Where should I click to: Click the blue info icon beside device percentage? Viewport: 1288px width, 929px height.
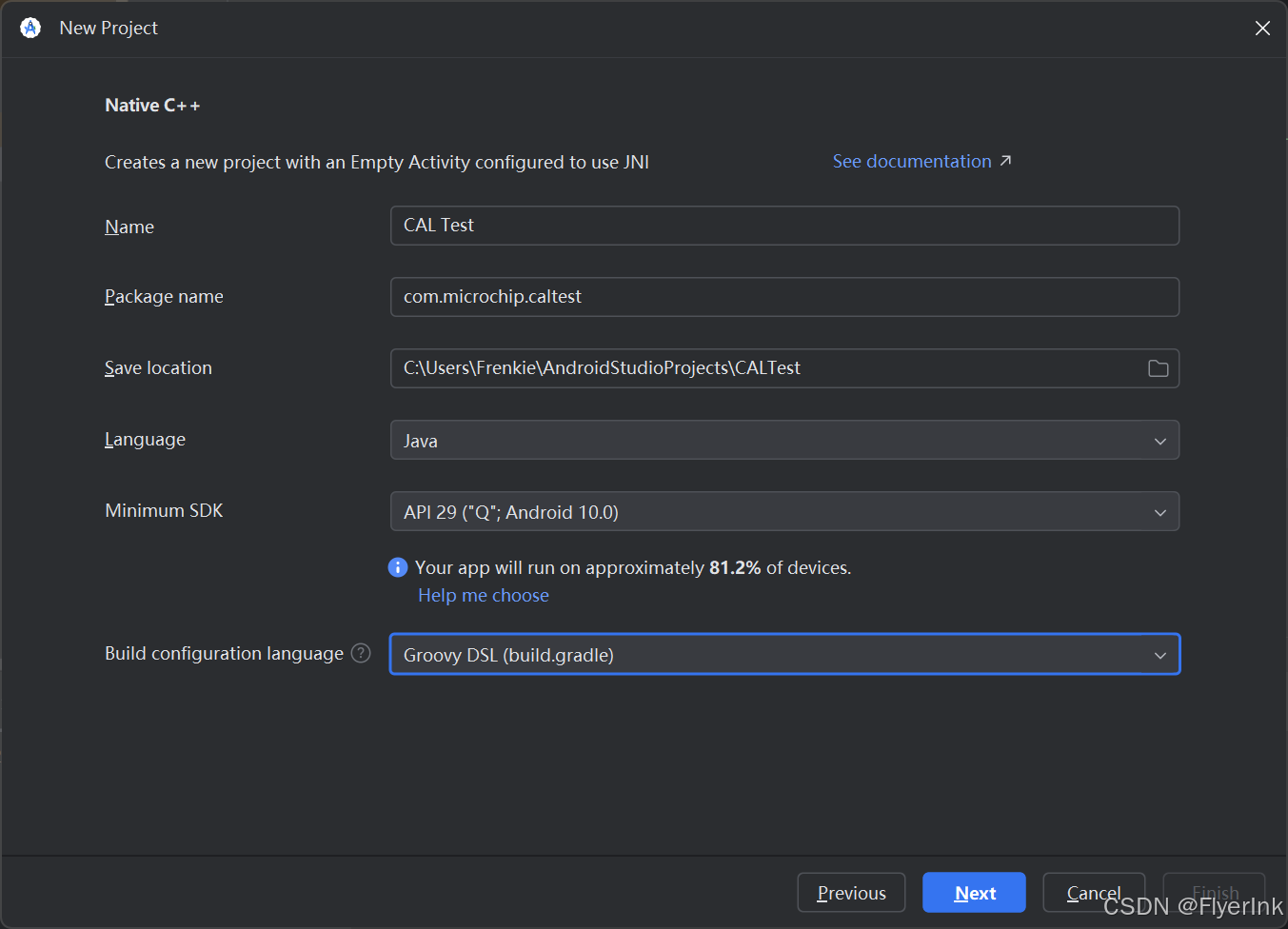pyautogui.click(x=398, y=567)
